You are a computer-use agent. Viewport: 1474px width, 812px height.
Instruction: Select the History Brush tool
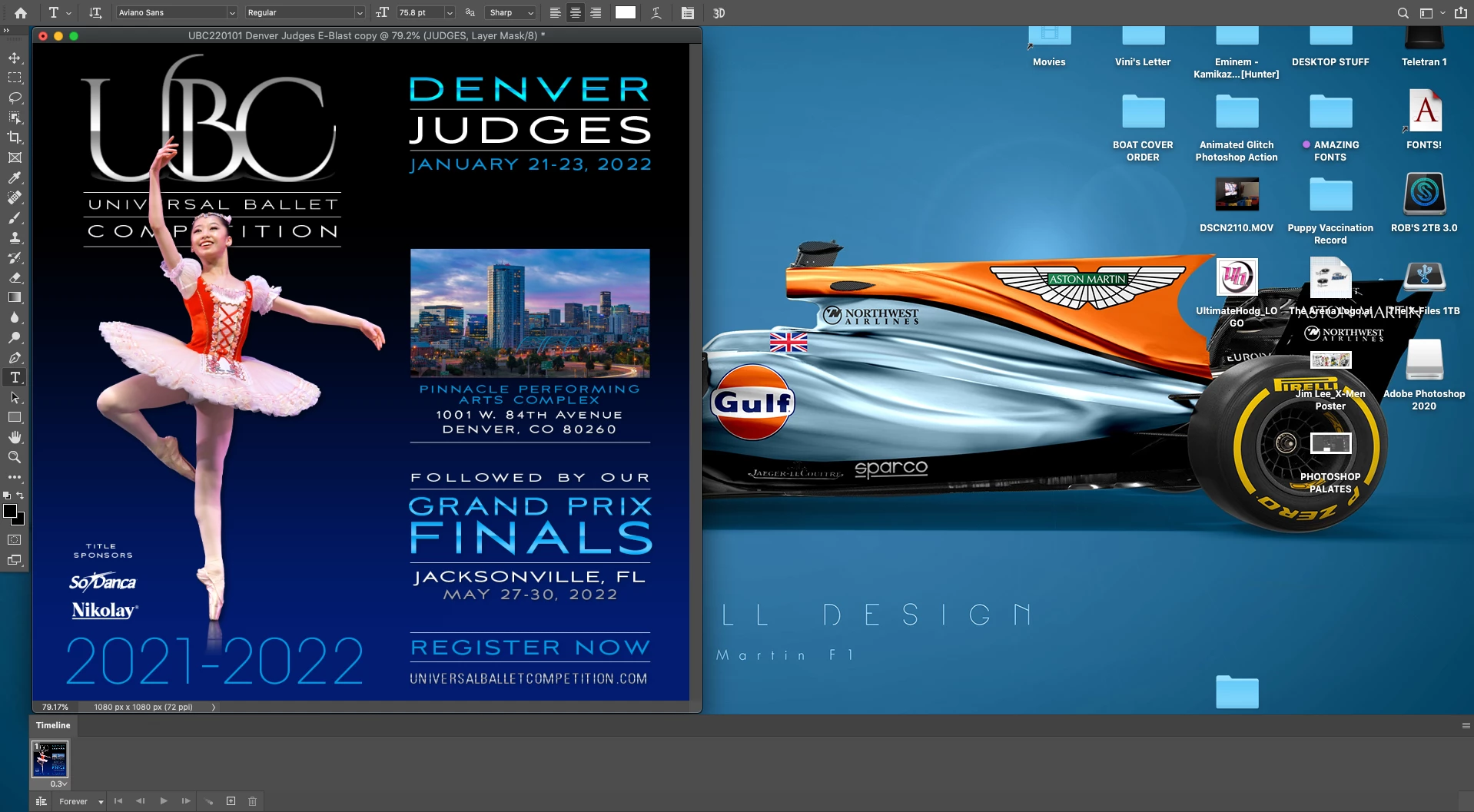(15, 257)
